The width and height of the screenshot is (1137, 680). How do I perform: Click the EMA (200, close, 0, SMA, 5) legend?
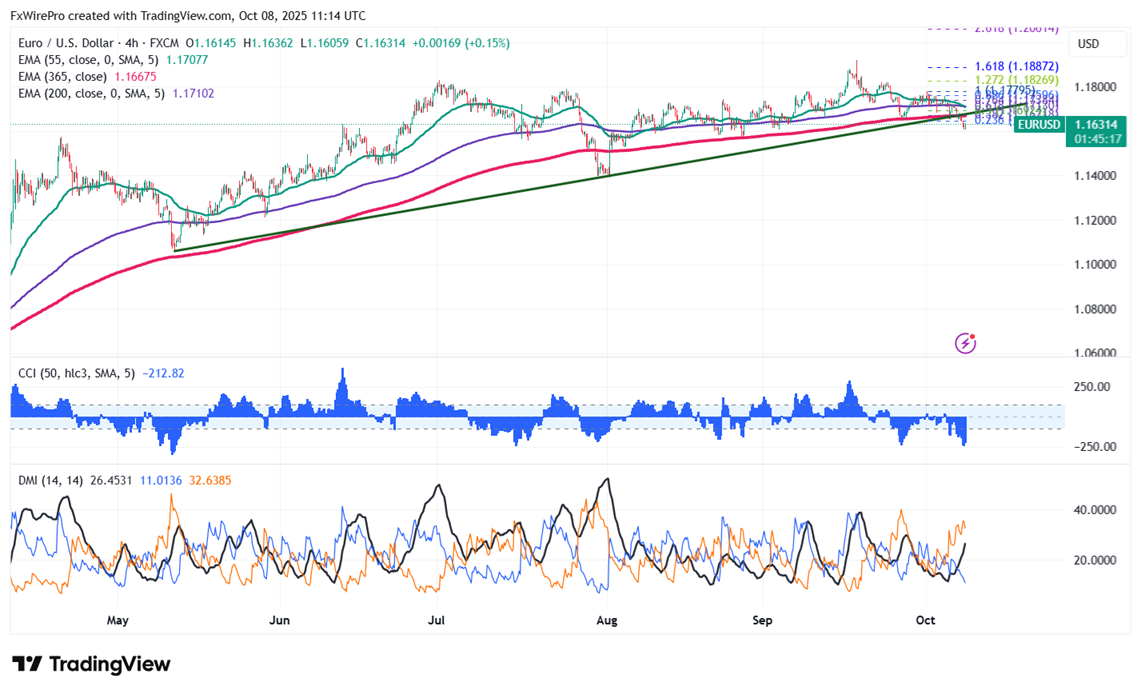pos(91,93)
